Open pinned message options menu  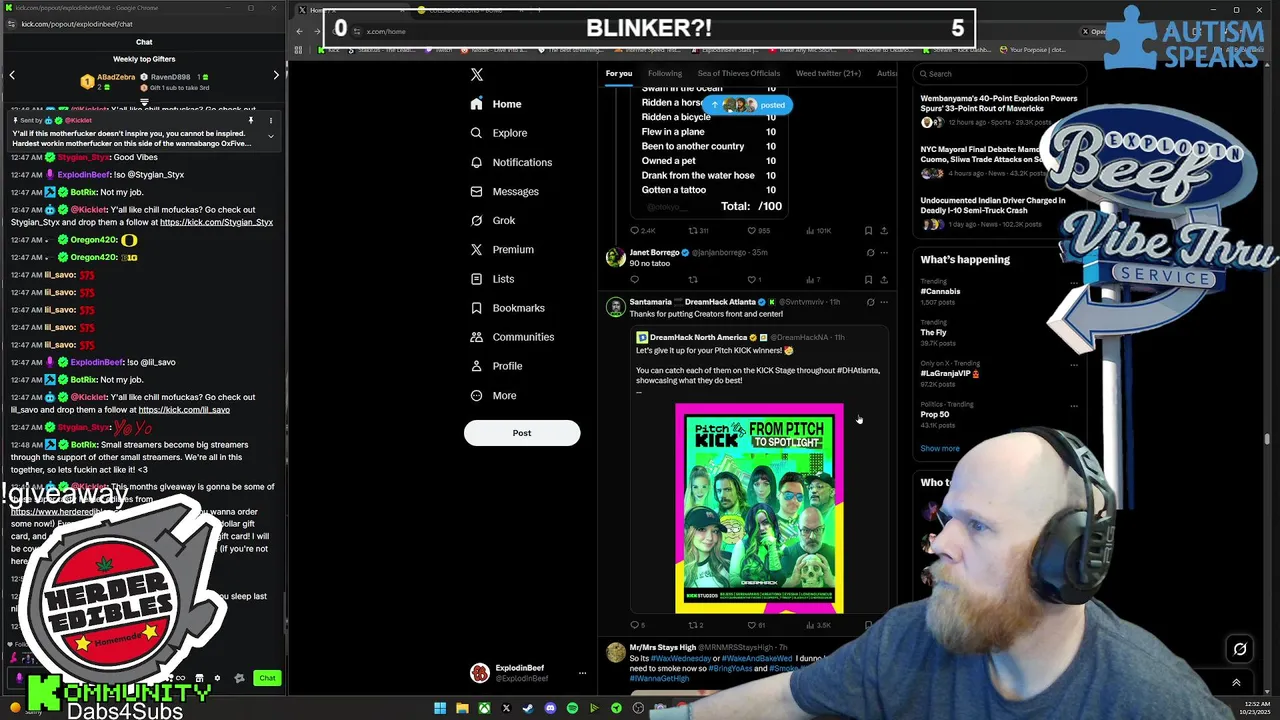click(x=270, y=121)
